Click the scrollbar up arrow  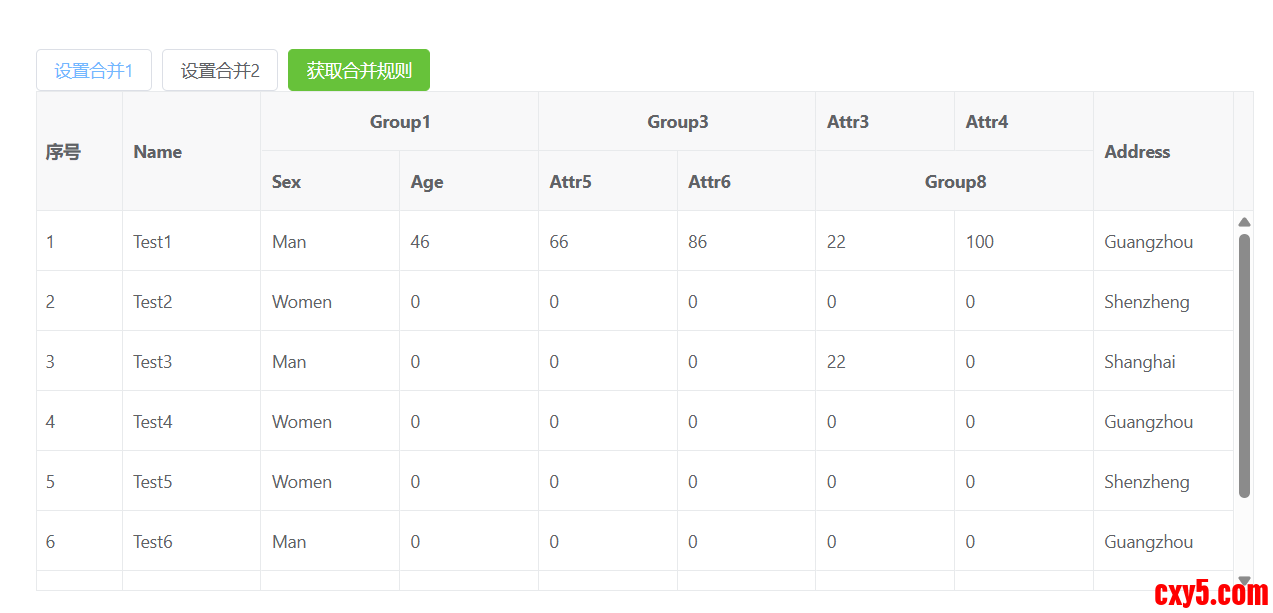1244,222
